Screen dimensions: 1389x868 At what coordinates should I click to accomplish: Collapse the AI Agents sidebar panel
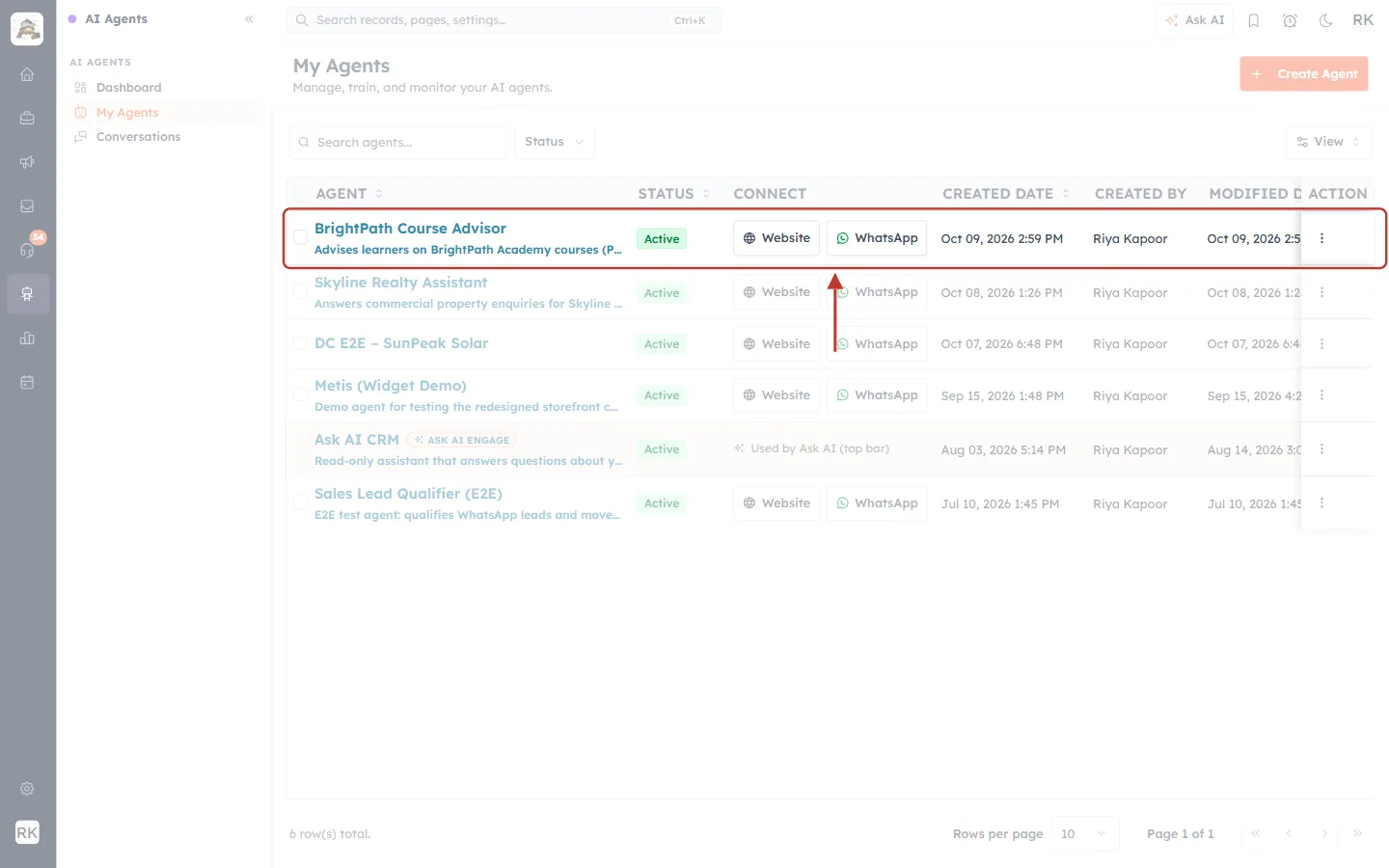(249, 19)
